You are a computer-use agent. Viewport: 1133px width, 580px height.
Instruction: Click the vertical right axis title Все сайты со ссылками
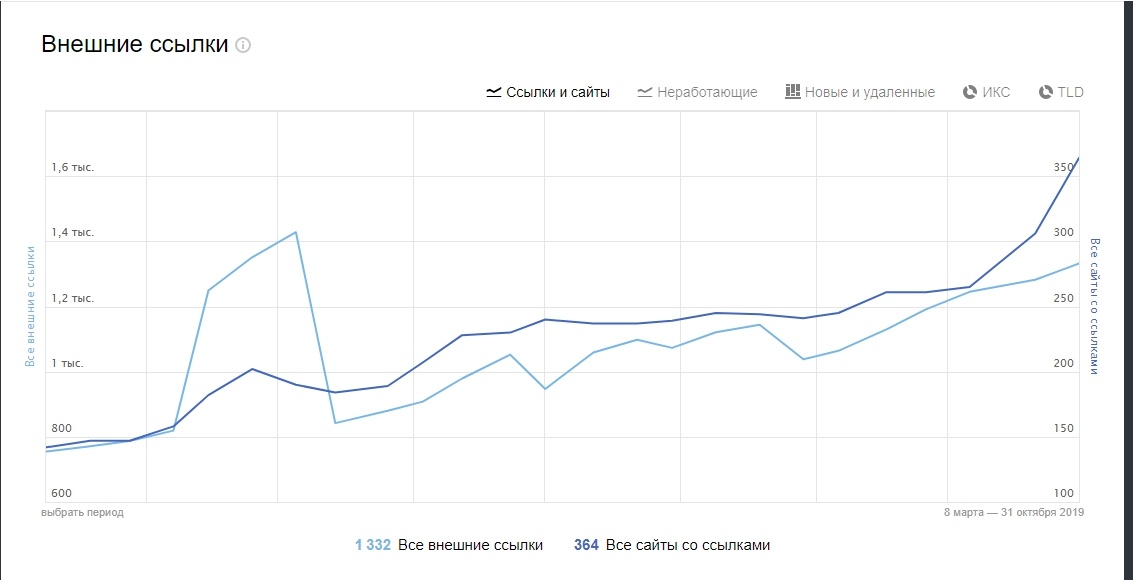(x=1094, y=306)
